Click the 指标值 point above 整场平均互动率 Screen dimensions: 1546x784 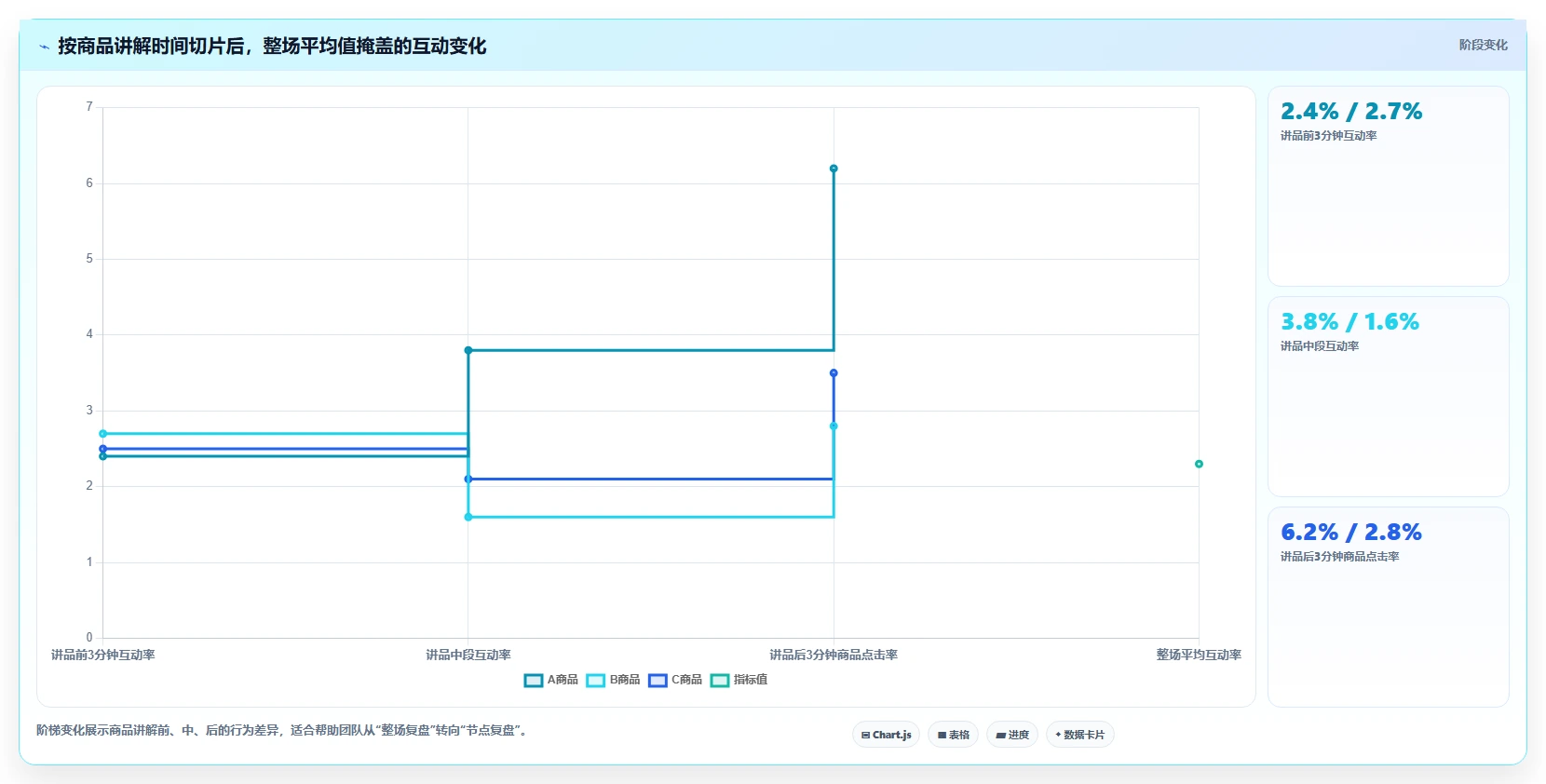tap(1199, 464)
